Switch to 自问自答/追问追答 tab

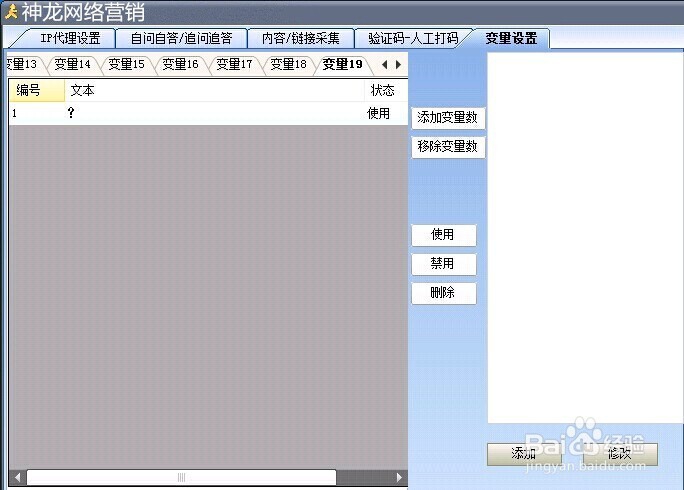point(181,38)
